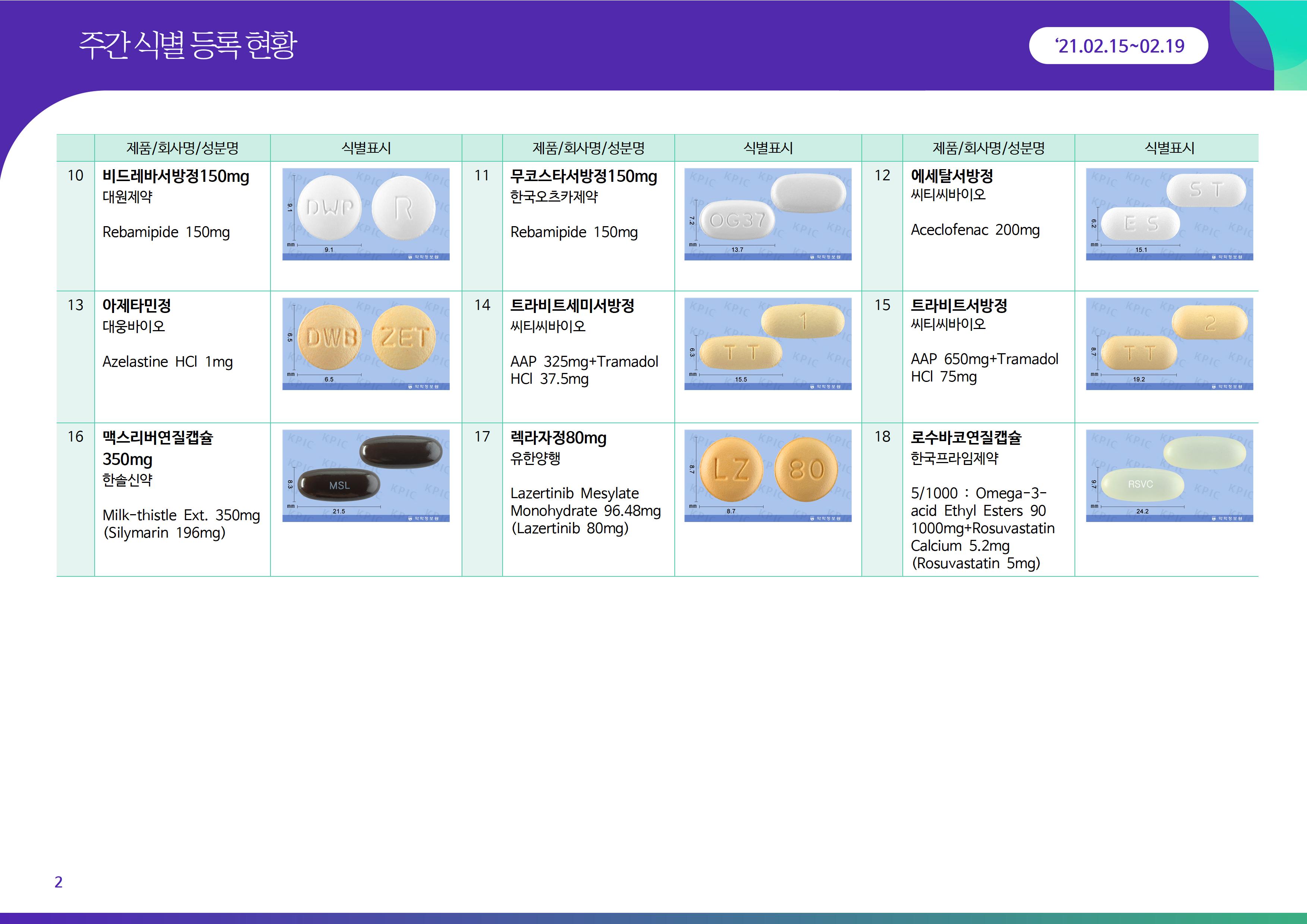
Task: Click the OG37 tablet image
Action: (768, 214)
